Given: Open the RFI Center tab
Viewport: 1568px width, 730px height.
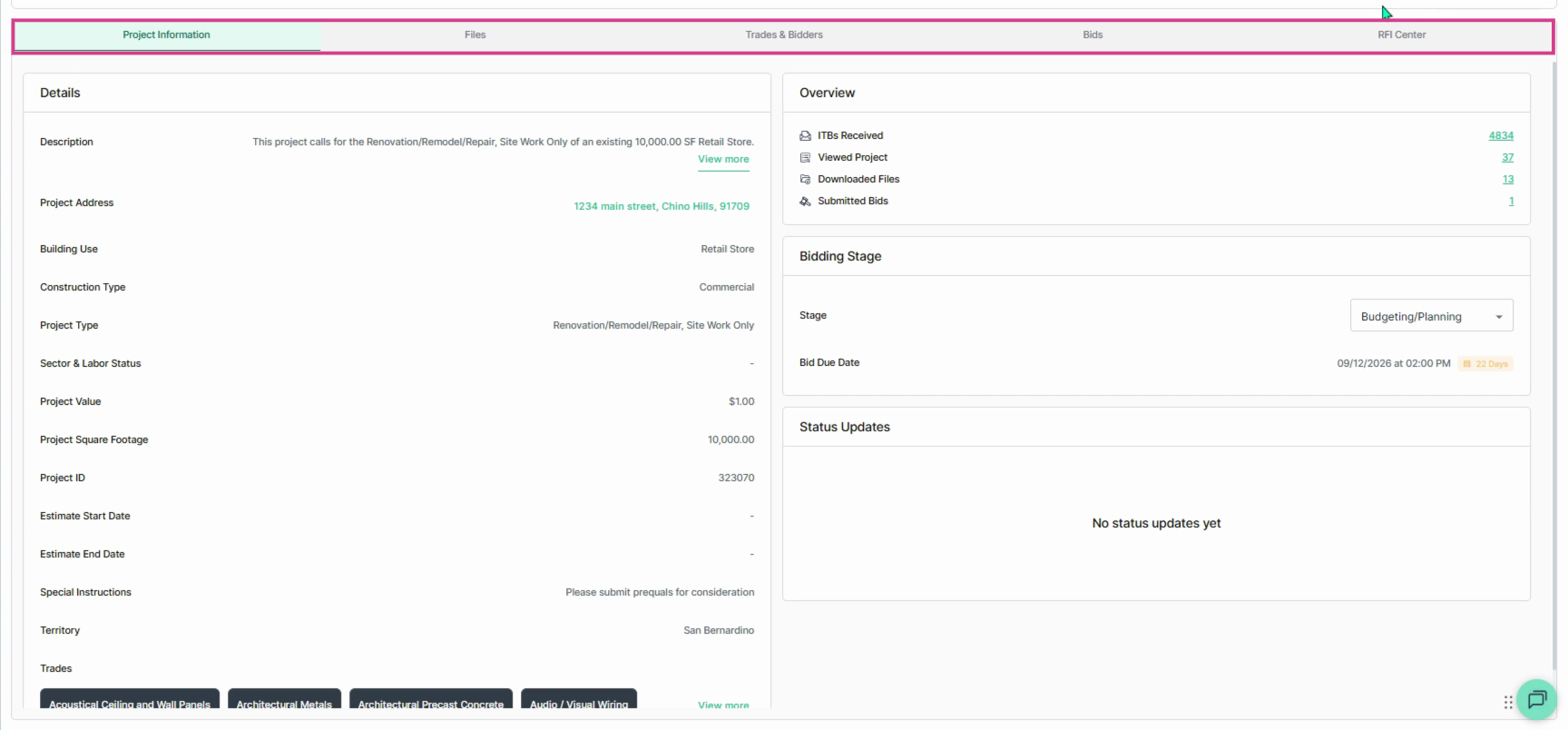Looking at the screenshot, I should tap(1401, 35).
